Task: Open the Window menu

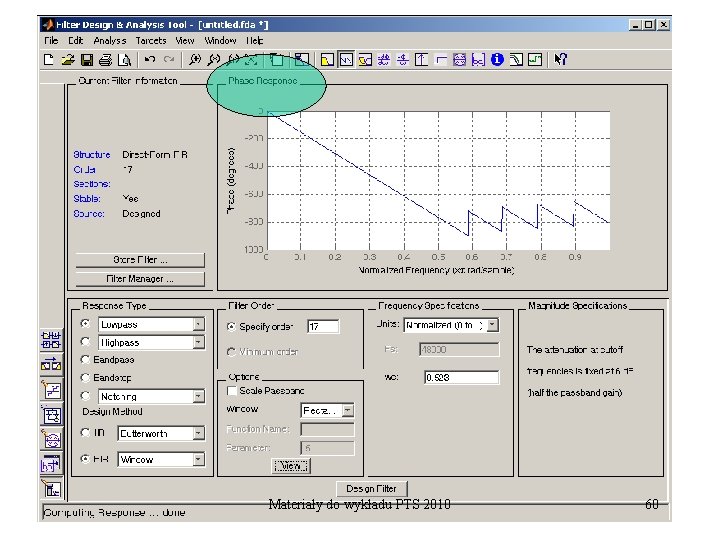Action: (x=220, y=40)
